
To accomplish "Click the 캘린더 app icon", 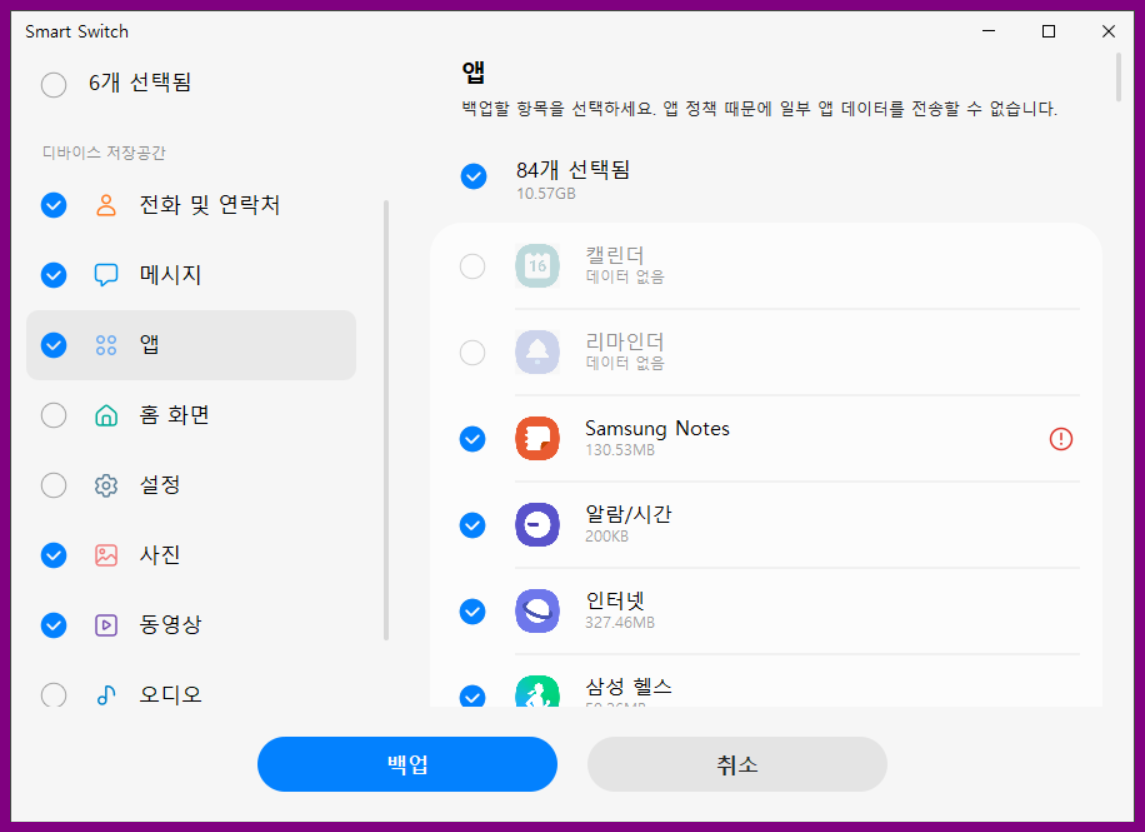I will click(x=537, y=266).
